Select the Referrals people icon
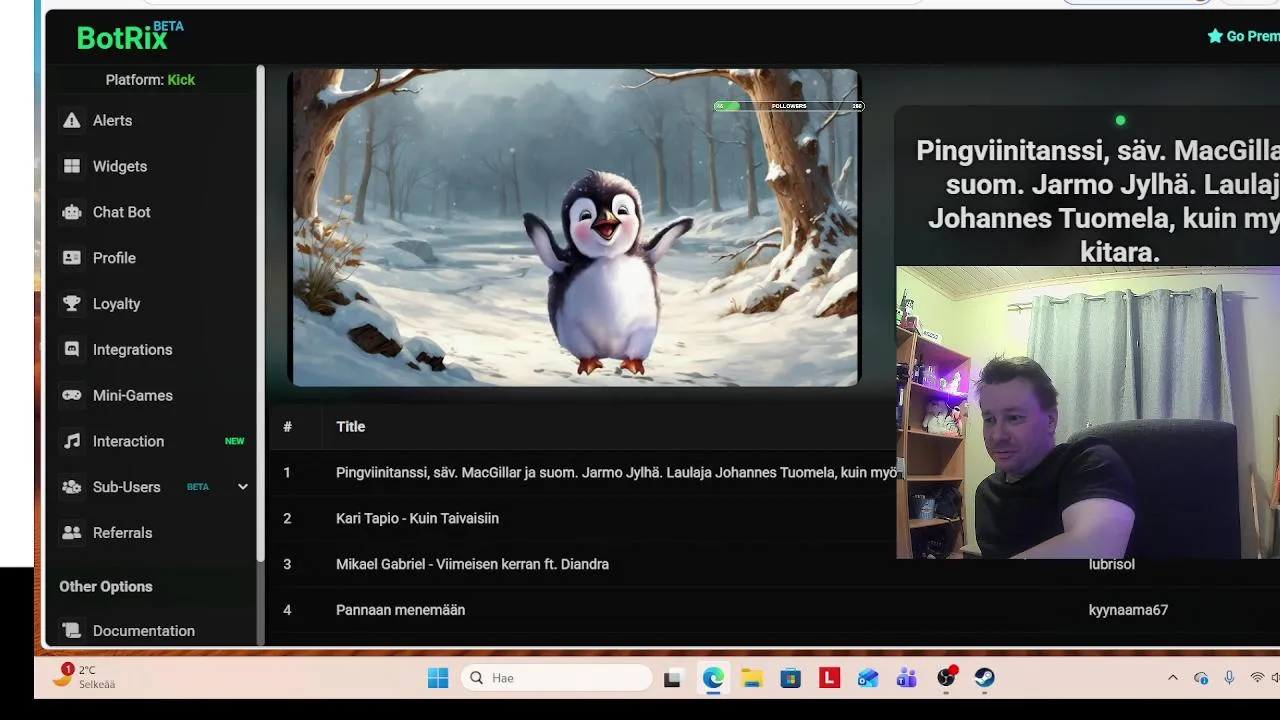Screen dimensions: 1280x720 (x=72, y=533)
